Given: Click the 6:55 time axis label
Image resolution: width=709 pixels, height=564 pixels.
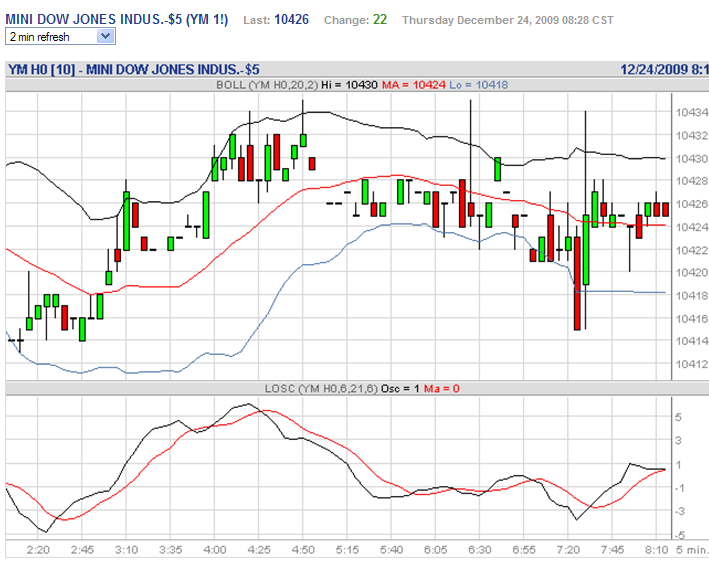Looking at the screenshot, I should (524, 550).
